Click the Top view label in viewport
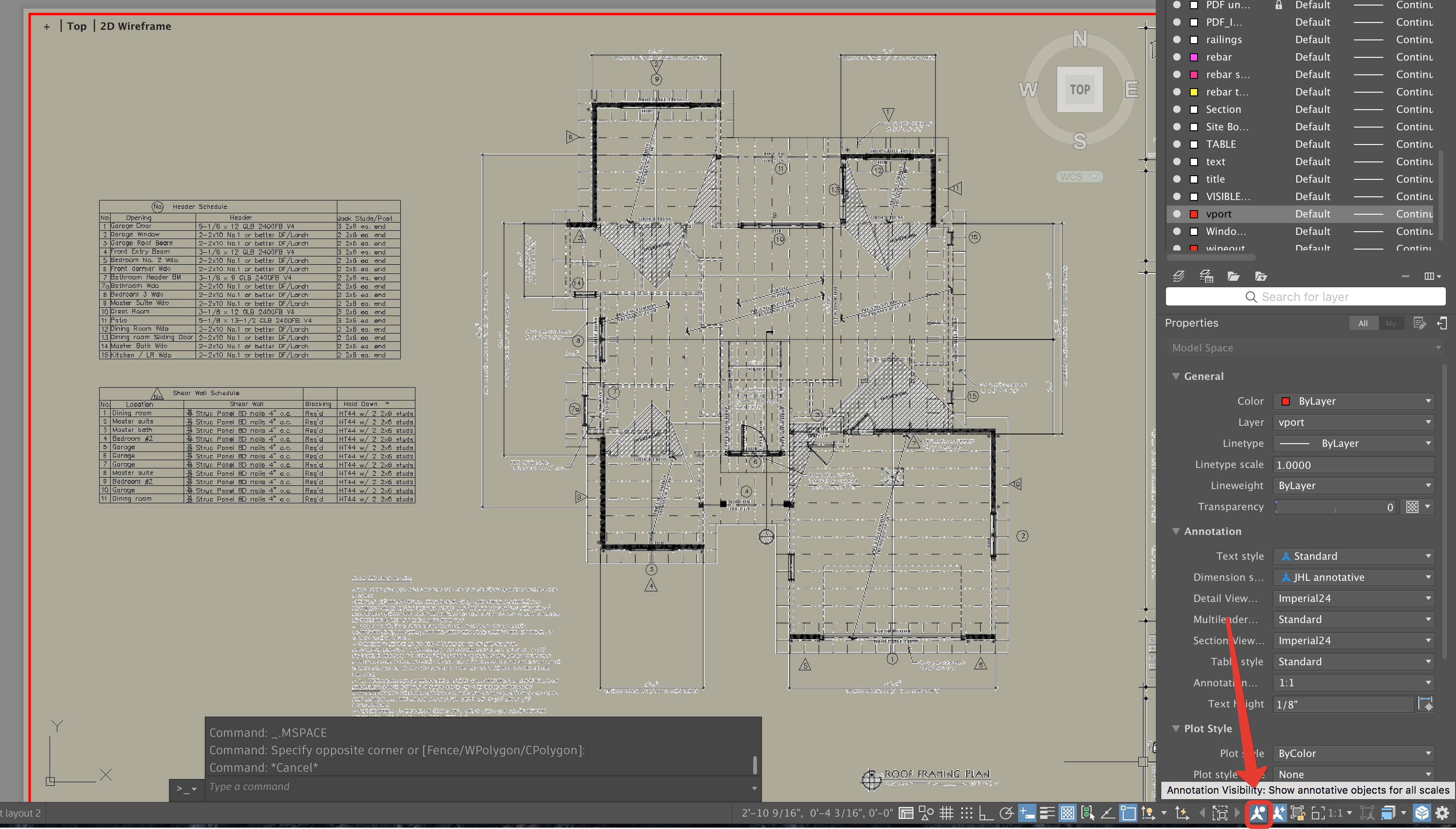 (x=76, y=26)
